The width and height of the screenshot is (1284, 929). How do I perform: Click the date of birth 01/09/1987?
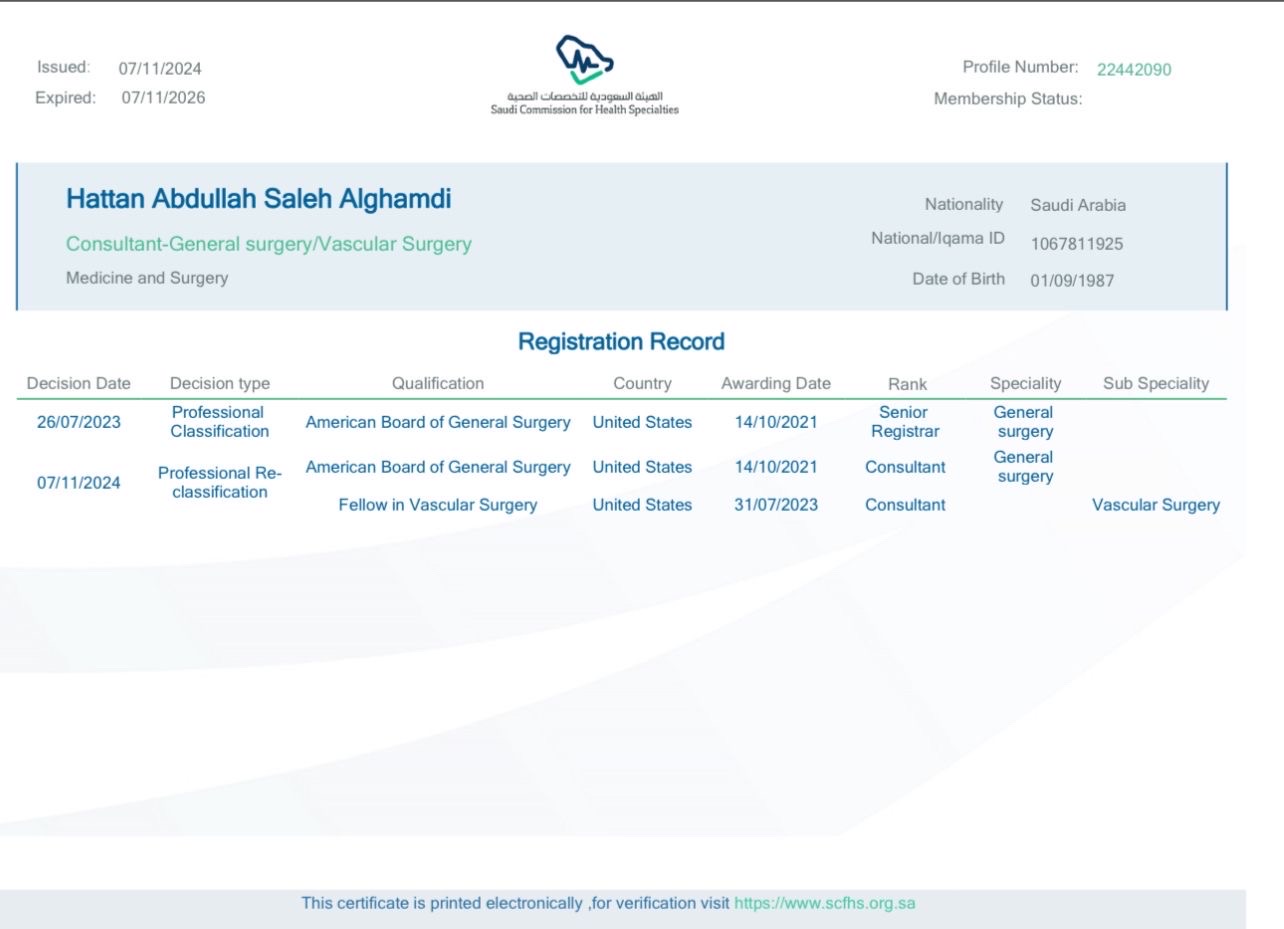1071,281
